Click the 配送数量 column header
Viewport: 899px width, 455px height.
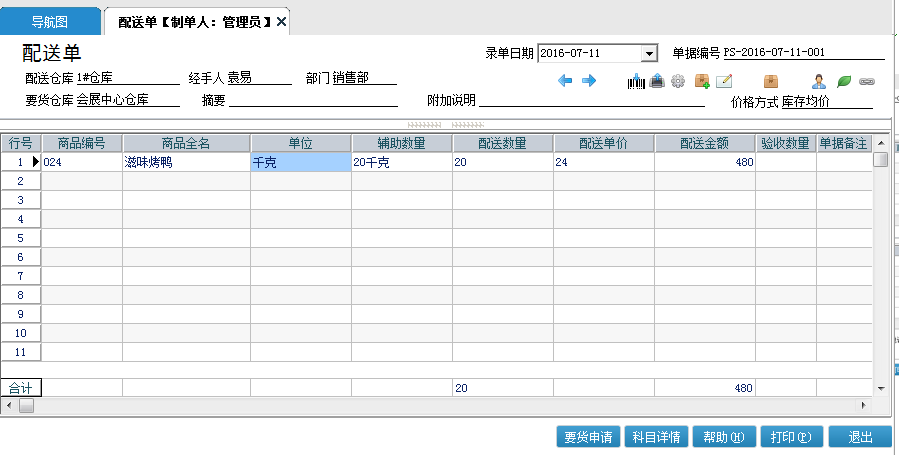coord(503,143)
